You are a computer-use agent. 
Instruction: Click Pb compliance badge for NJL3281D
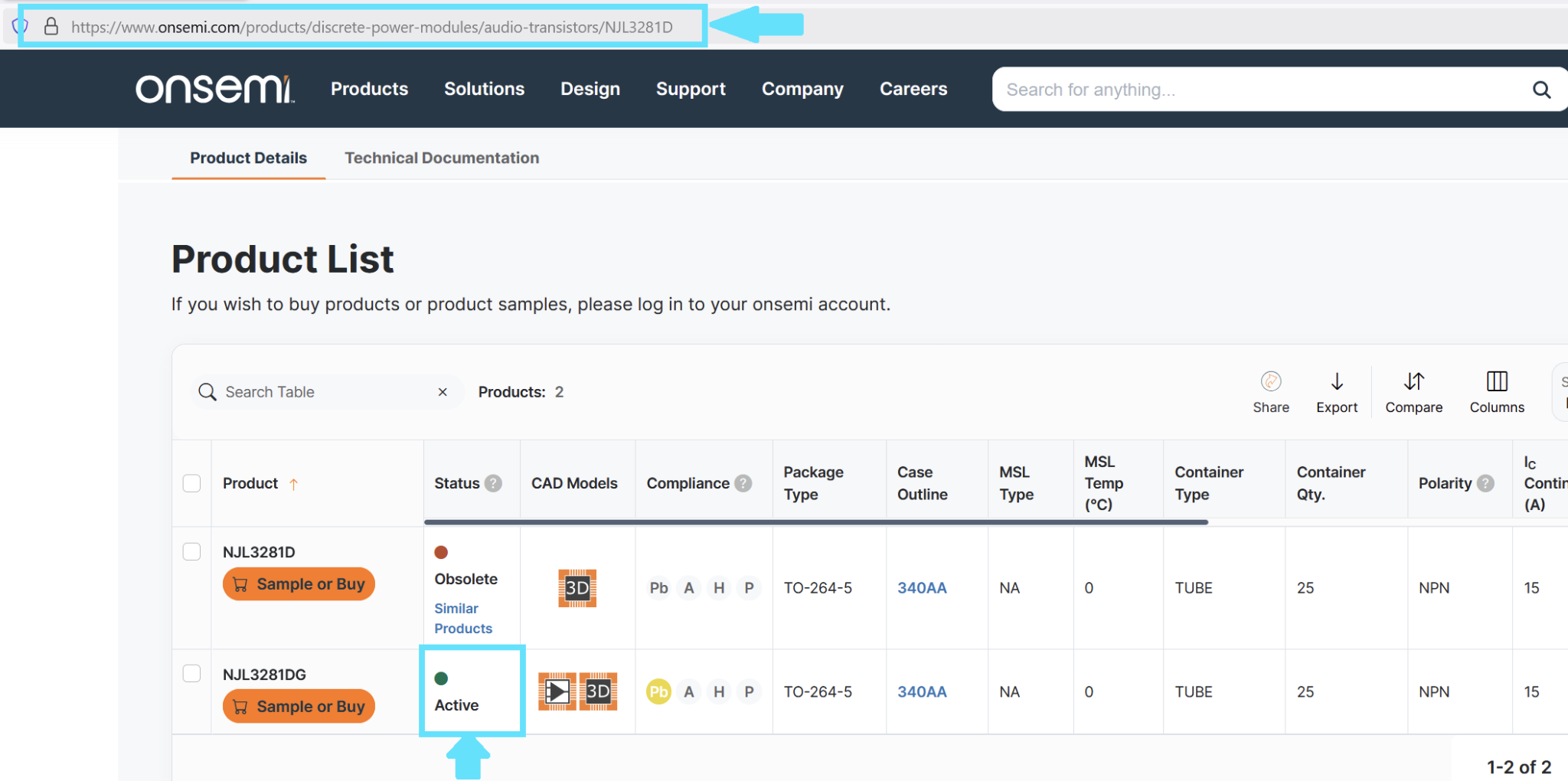tap(658, 588)
